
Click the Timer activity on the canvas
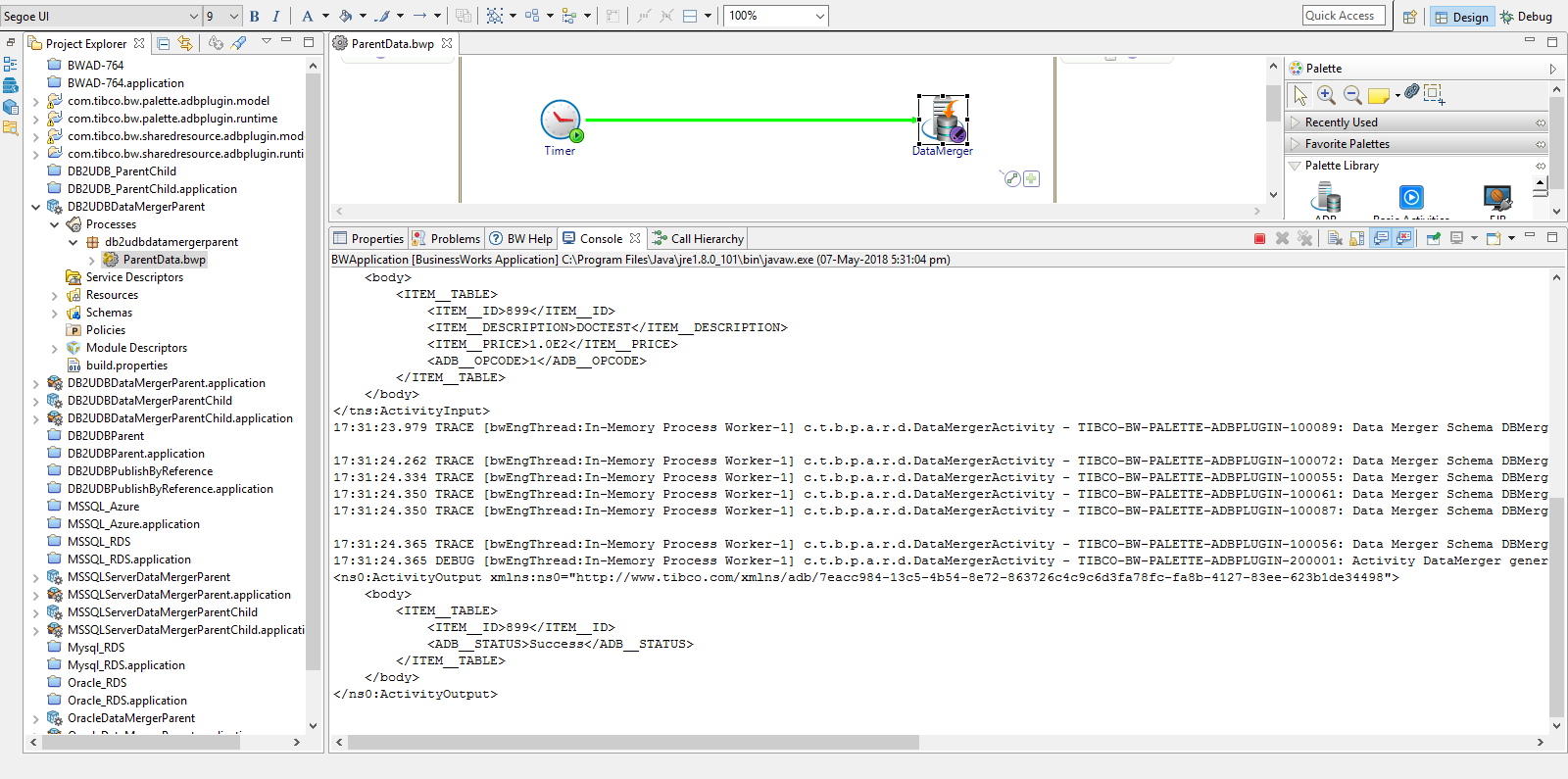pos(561,122)
